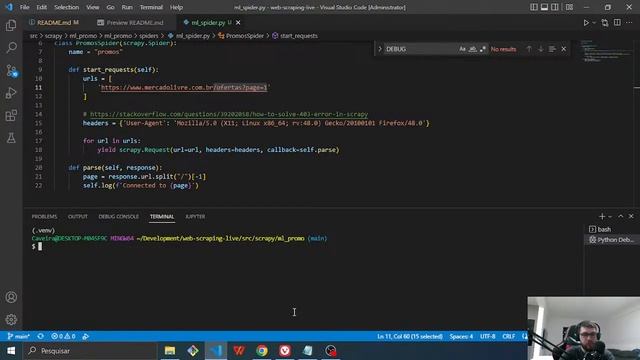Click the Synchronize Changes status icon
The height and width of the screenshot is (360, 640).
coord(40,336)
